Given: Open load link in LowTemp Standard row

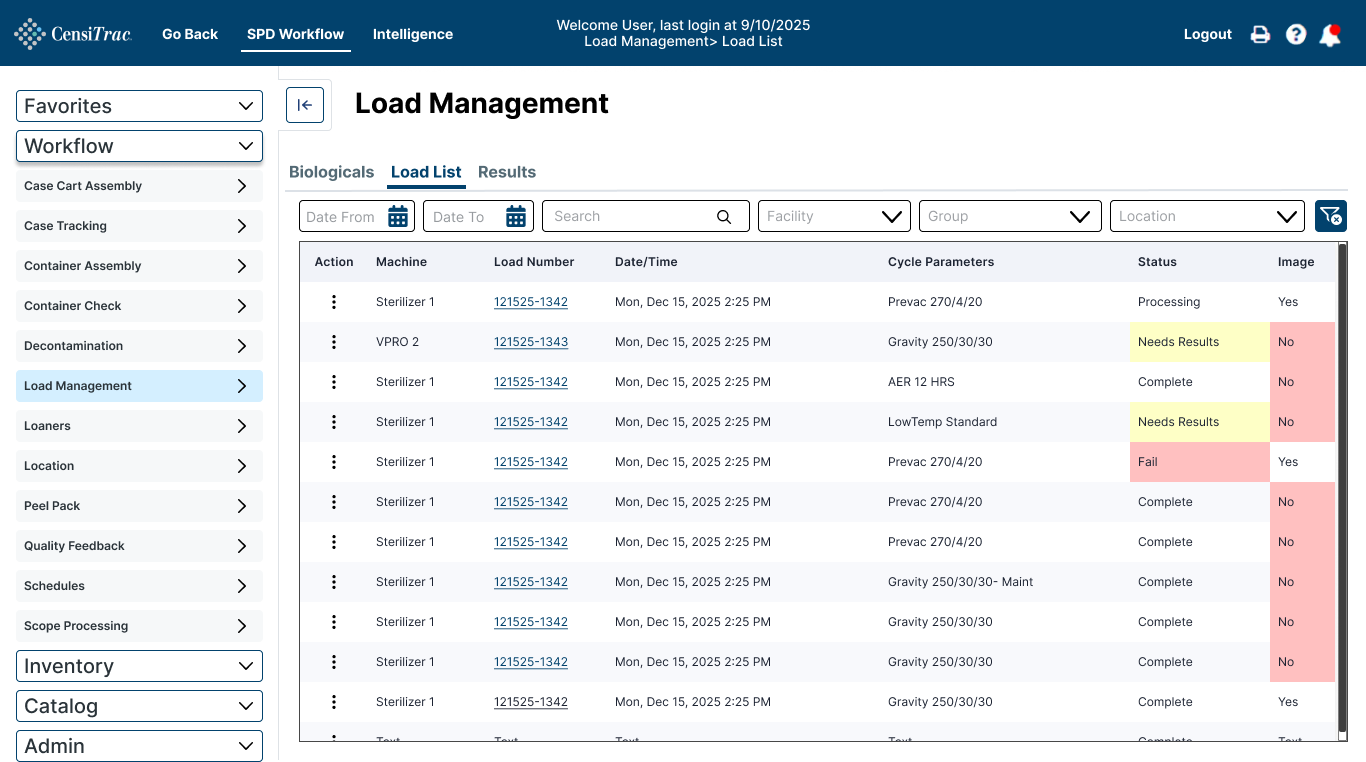Looking at the screenshot, I should (x=531, y=422).
